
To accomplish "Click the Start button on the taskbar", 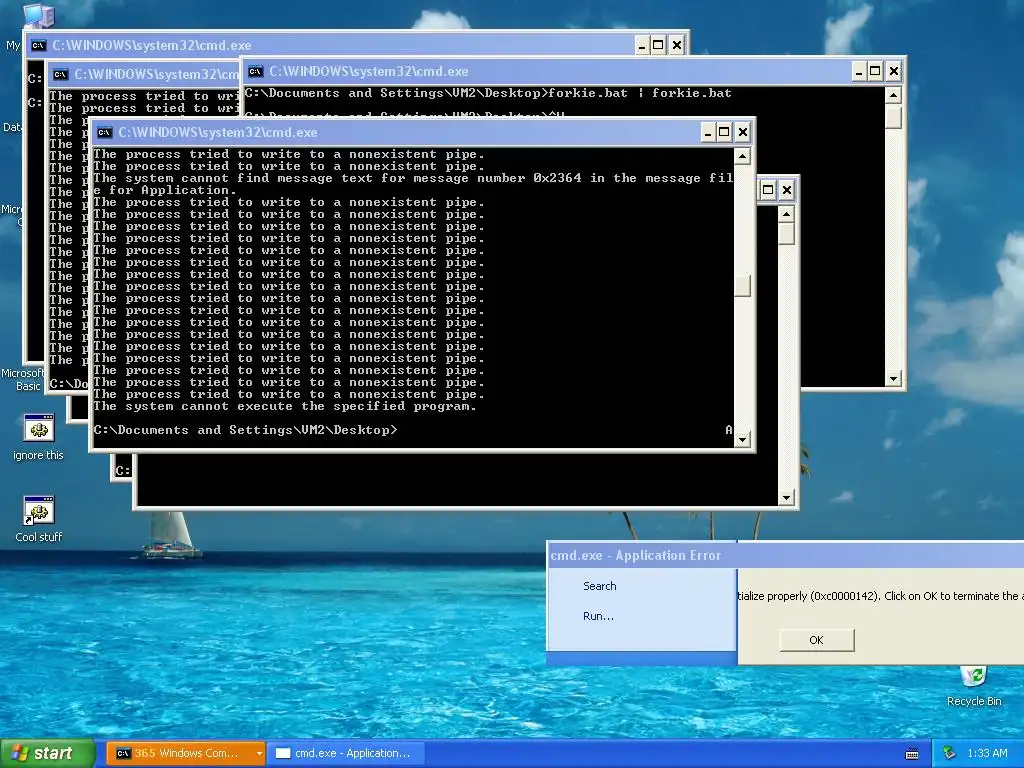I will click(47, 753).
